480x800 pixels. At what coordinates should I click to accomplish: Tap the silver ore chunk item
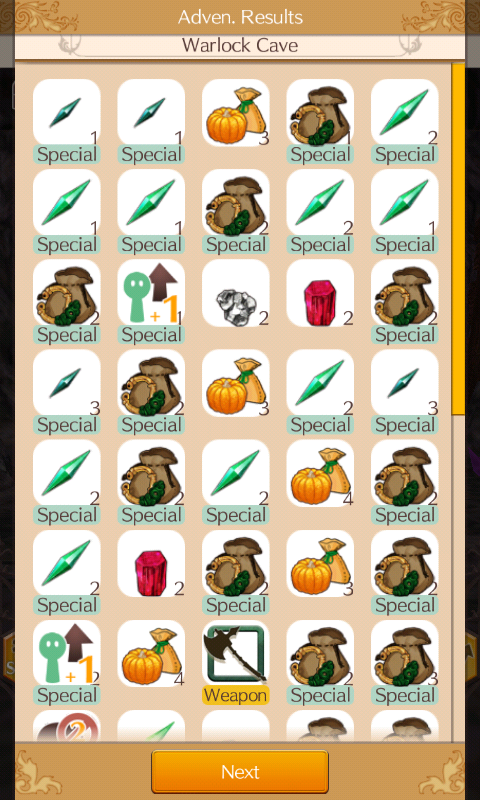[236, 293]
